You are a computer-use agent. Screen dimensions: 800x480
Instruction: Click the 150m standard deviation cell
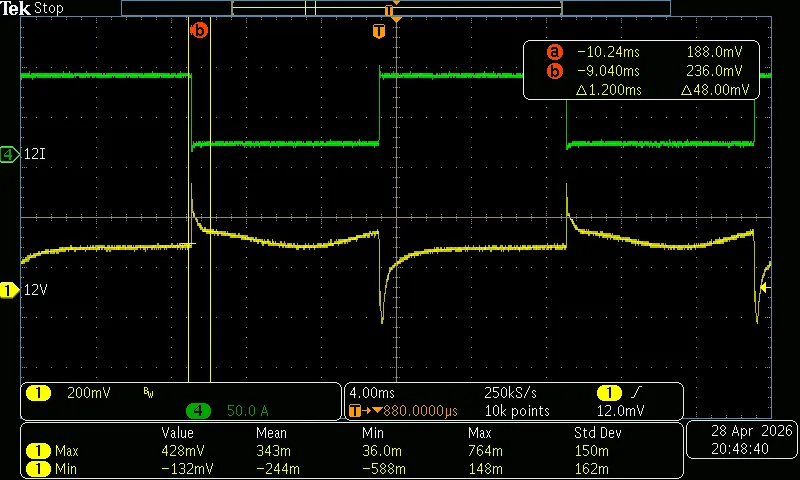coord(591,451)
